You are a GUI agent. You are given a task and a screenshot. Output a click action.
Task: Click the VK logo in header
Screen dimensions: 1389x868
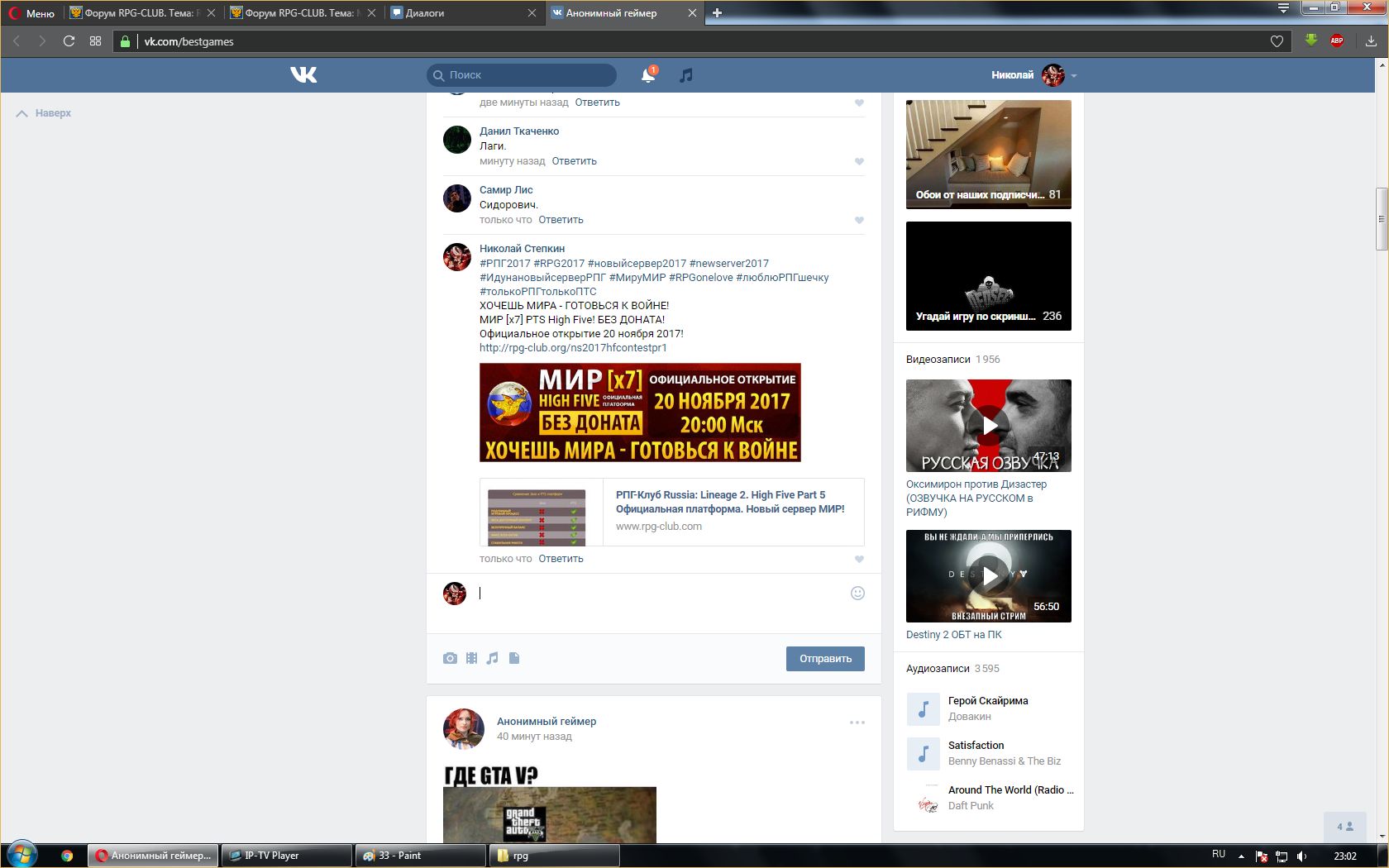tap(303, 75)
